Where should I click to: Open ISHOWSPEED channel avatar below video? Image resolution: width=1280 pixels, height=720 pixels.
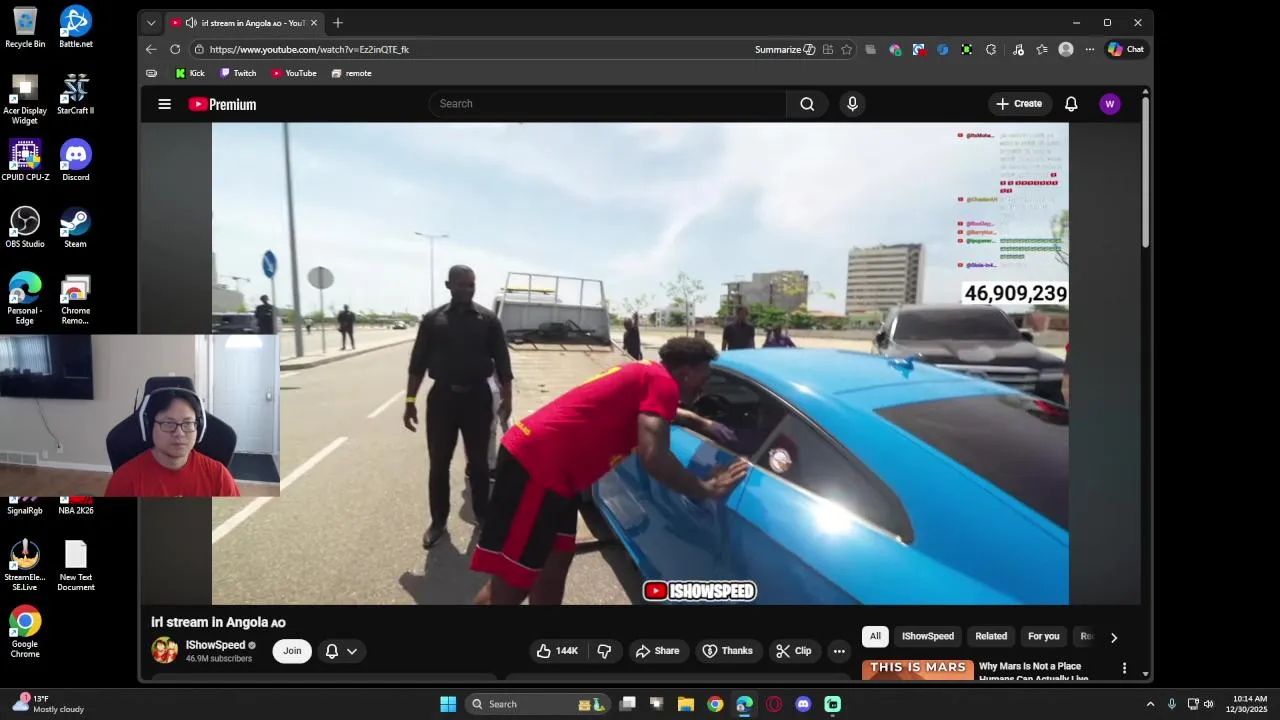point(164,650)
